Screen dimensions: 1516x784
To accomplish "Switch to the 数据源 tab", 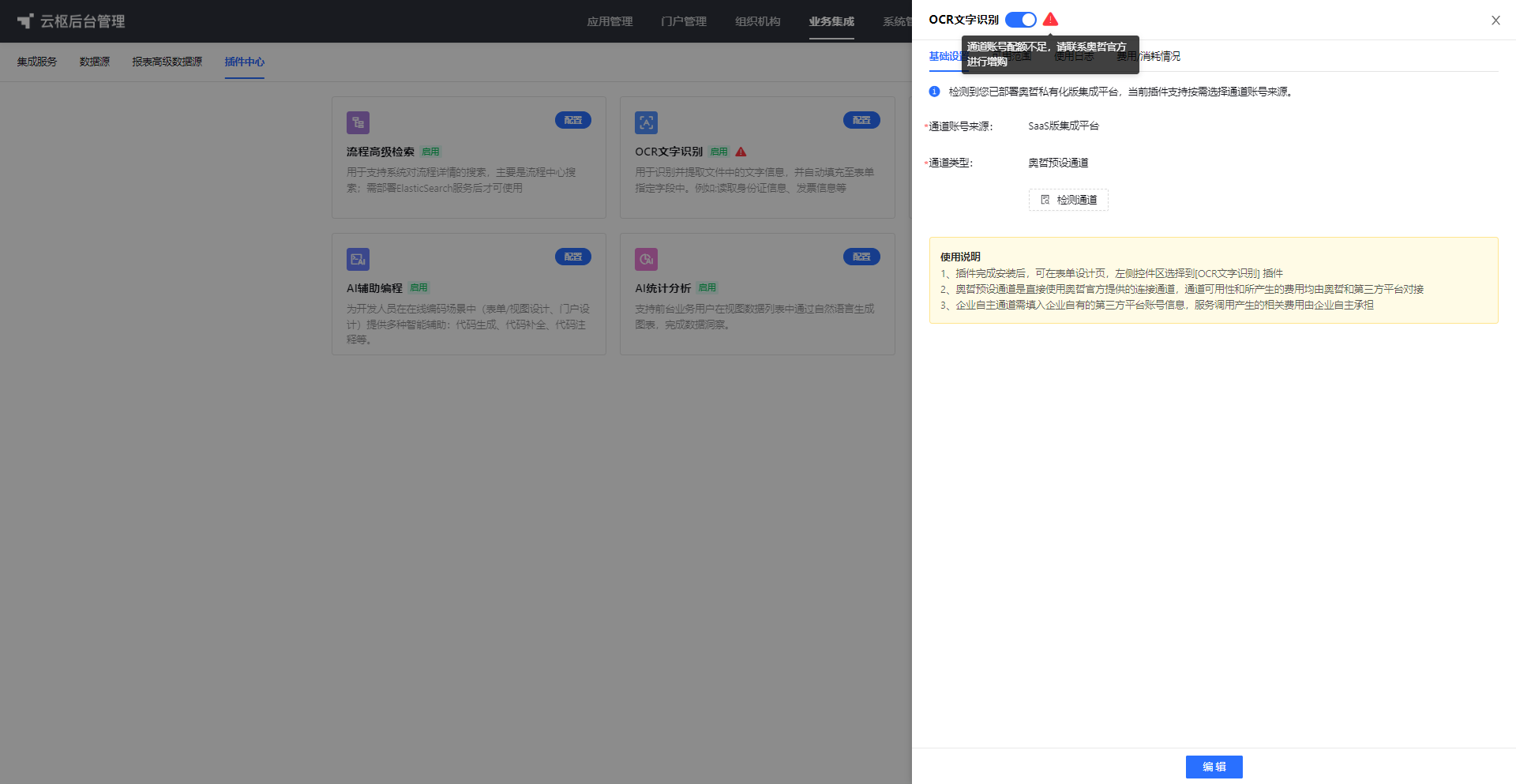I will click(95, 62).
